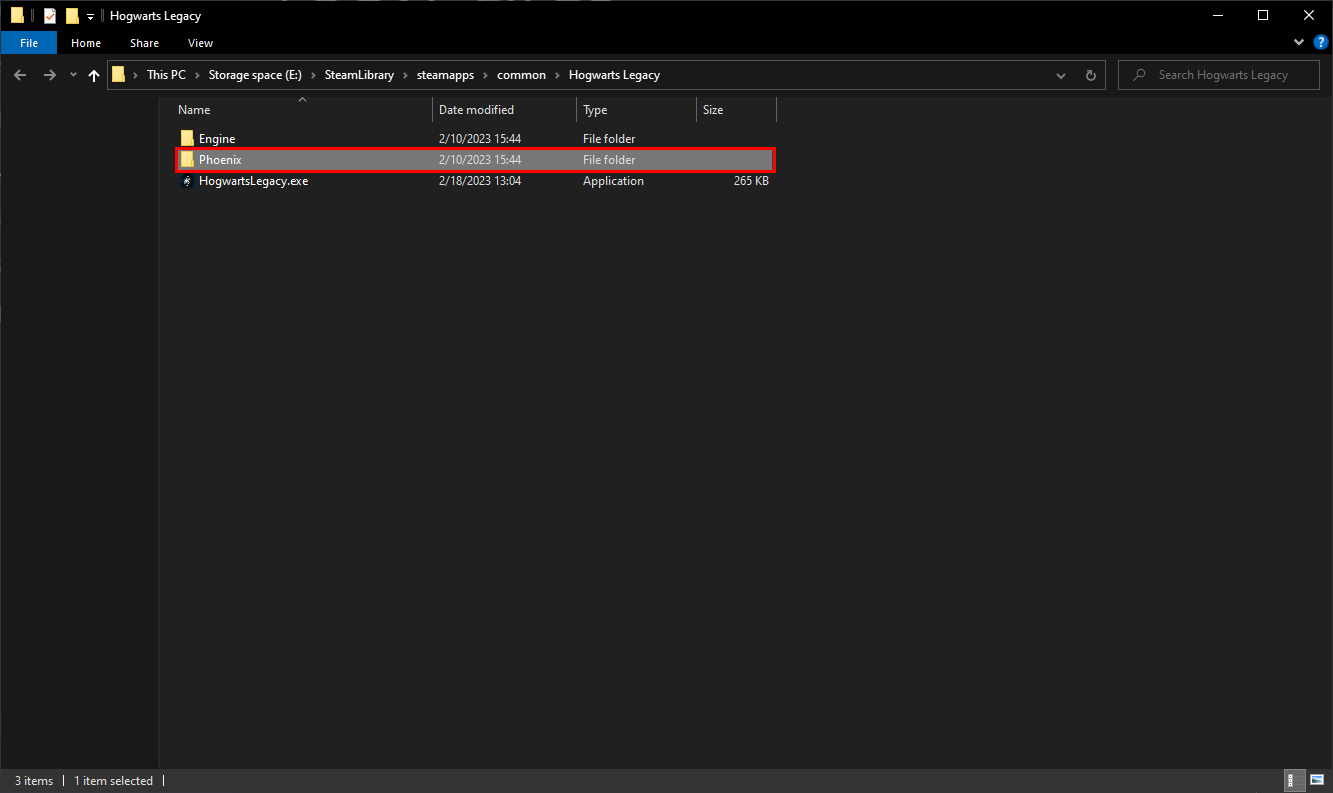
Task: Click the 3 items status text
Action: (x=34, y=781)
